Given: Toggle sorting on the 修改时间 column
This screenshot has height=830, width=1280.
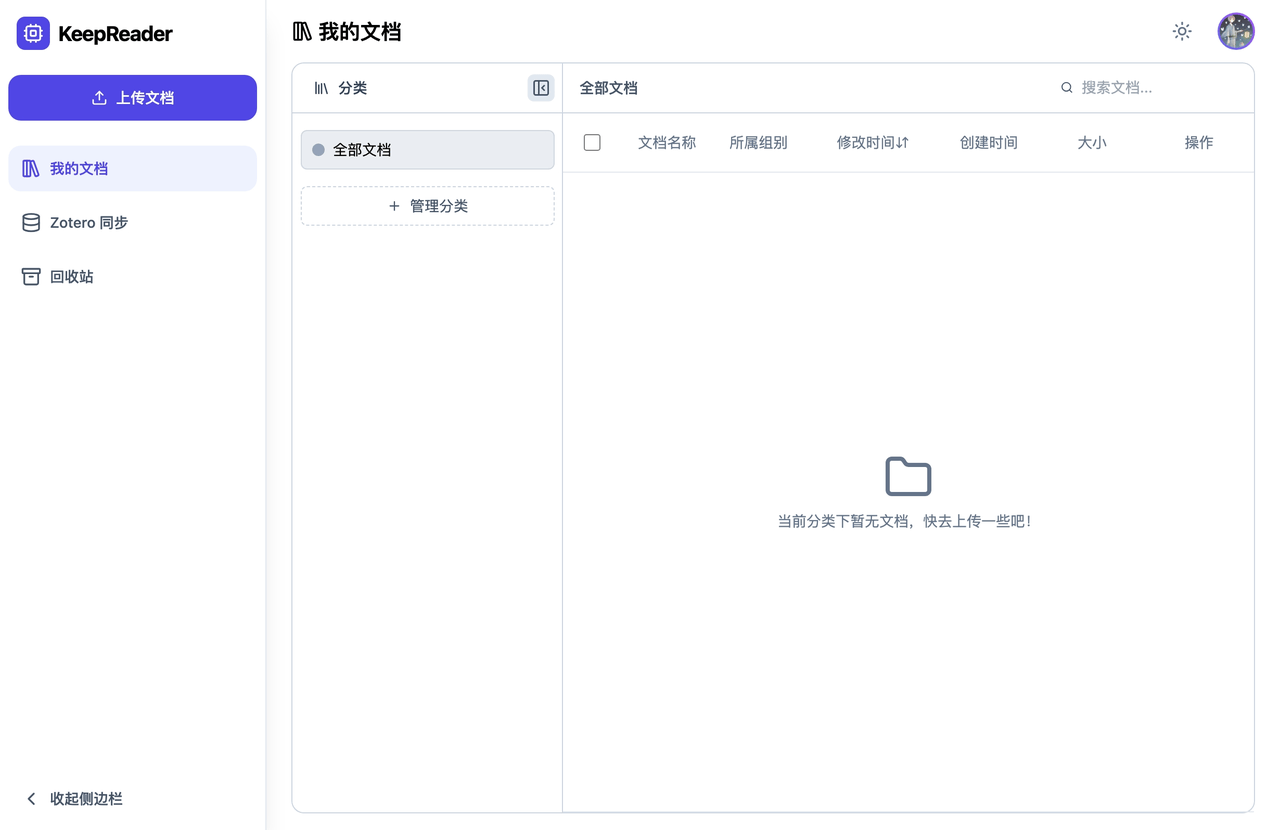Looking at the screenshot, I should click(871, 142).
